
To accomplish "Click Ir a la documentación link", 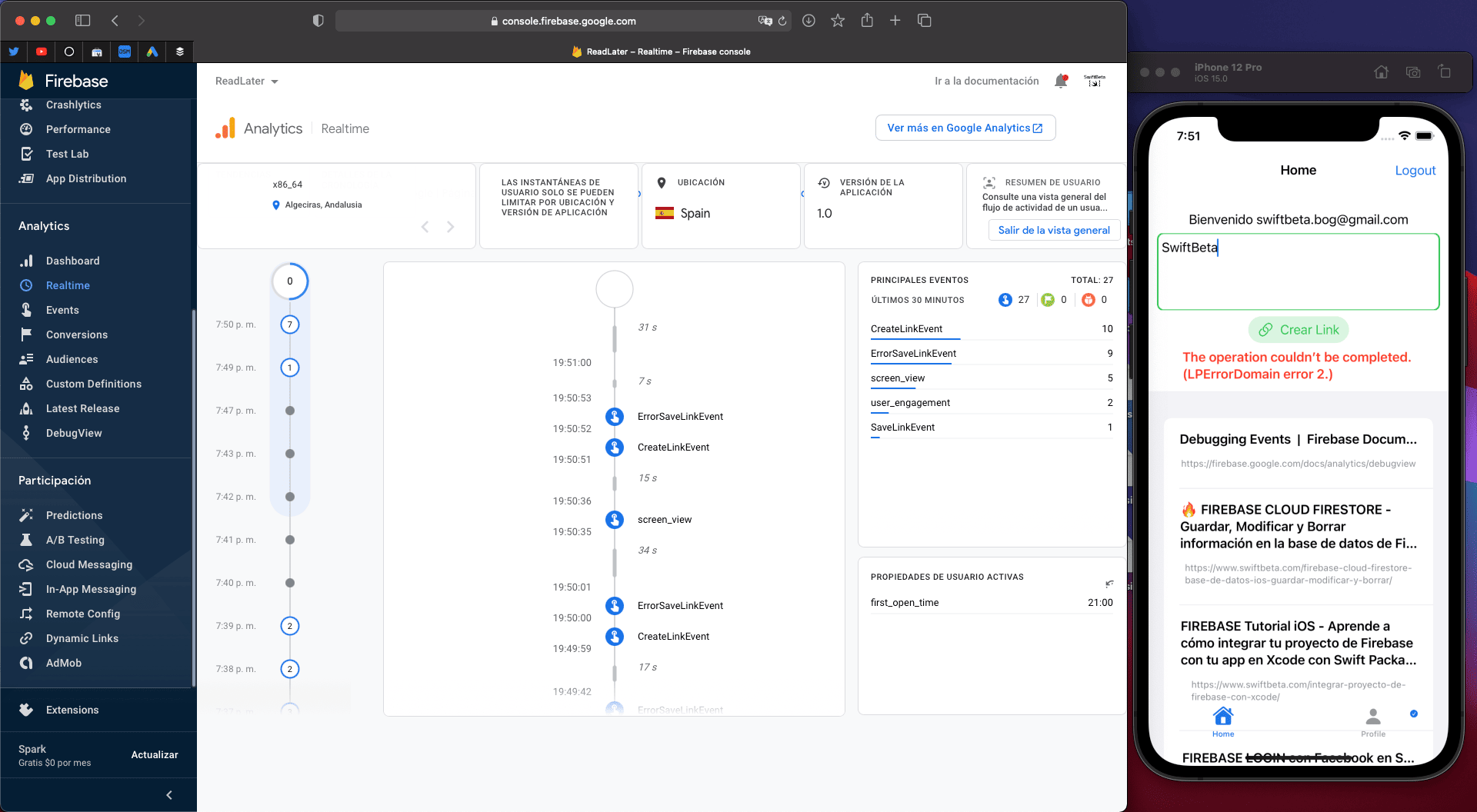I will 987,81.
